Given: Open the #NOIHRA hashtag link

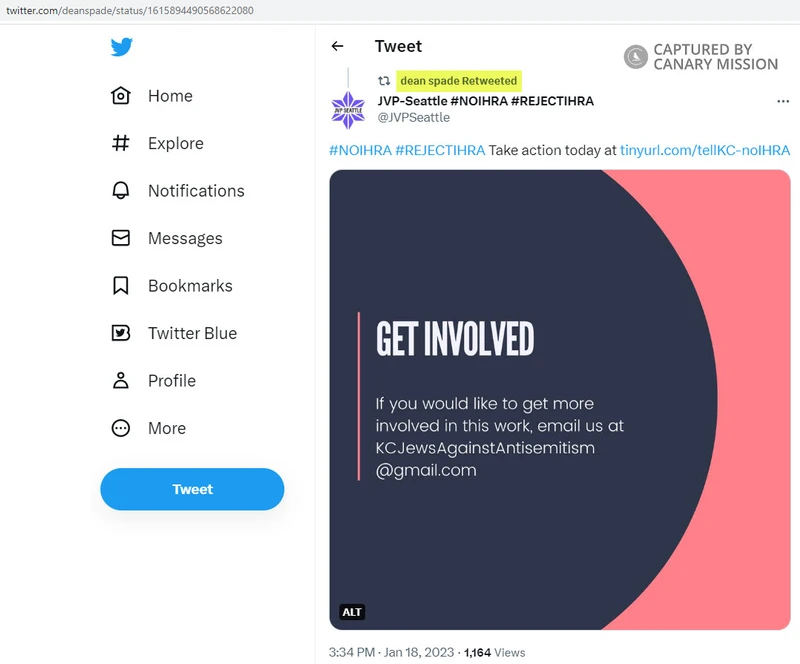Looking at the screenshot, I should 360,151.
